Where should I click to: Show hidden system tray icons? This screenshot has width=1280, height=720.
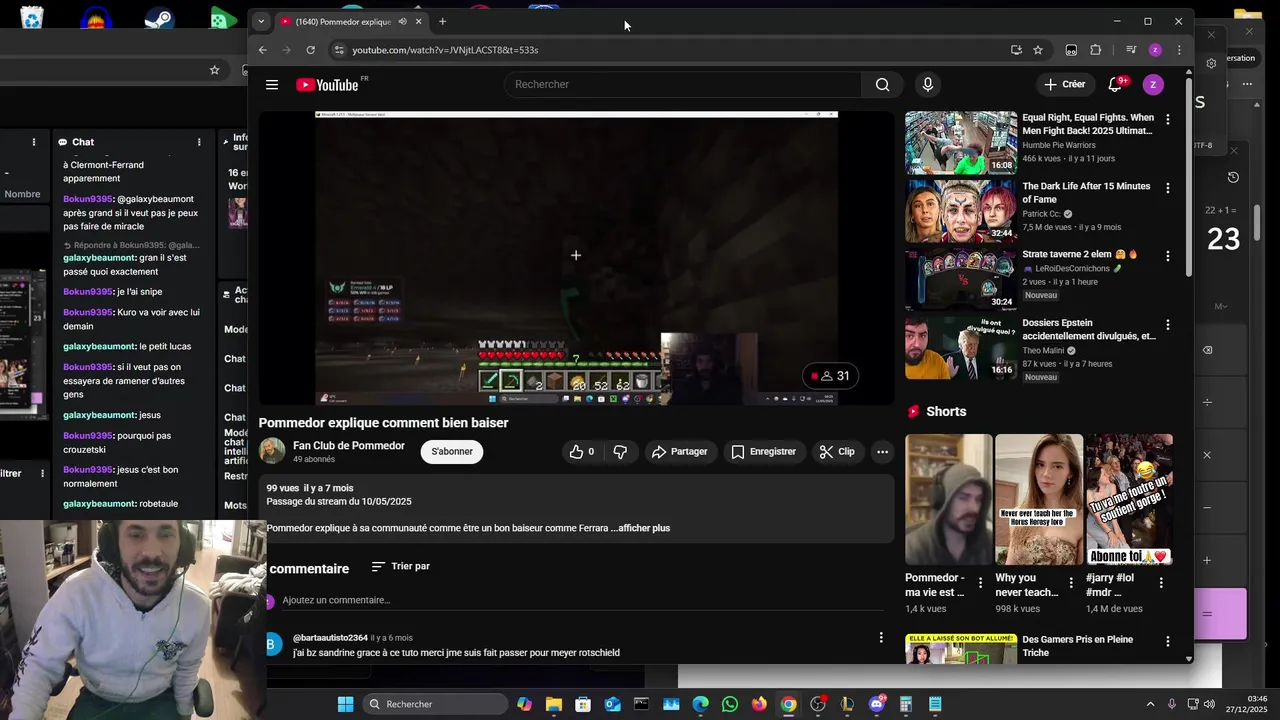[1150, 704]
